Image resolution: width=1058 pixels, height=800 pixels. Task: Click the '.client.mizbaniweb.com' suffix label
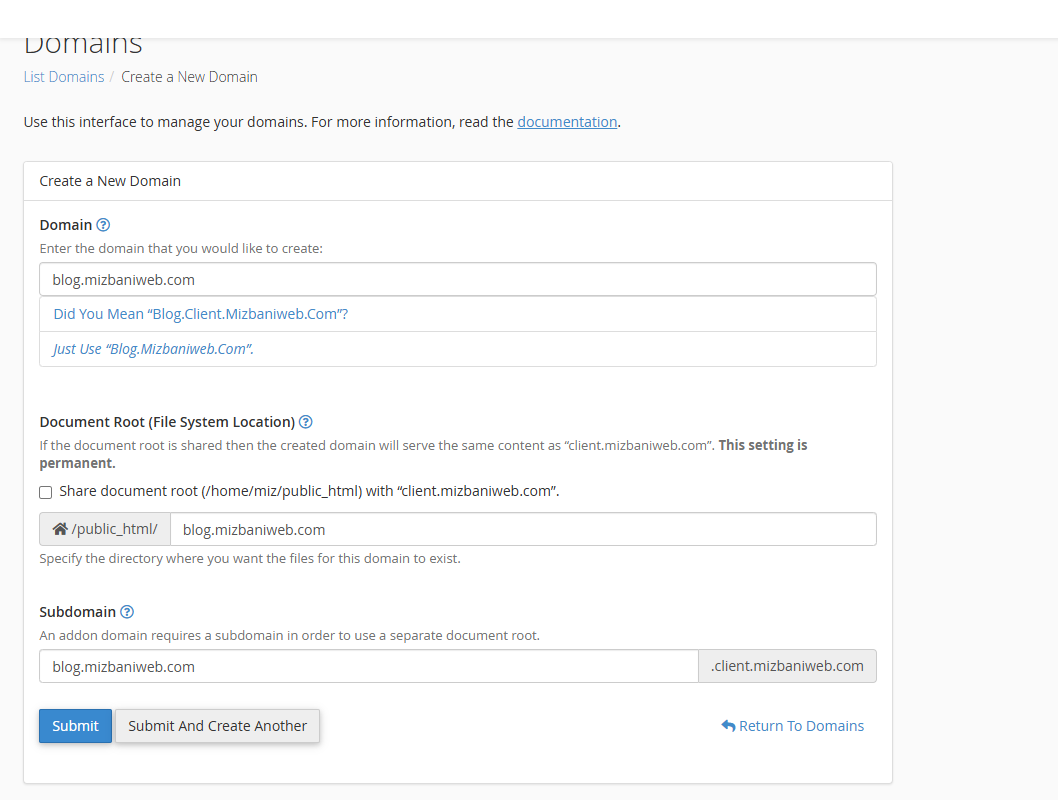tap(787, 666)
